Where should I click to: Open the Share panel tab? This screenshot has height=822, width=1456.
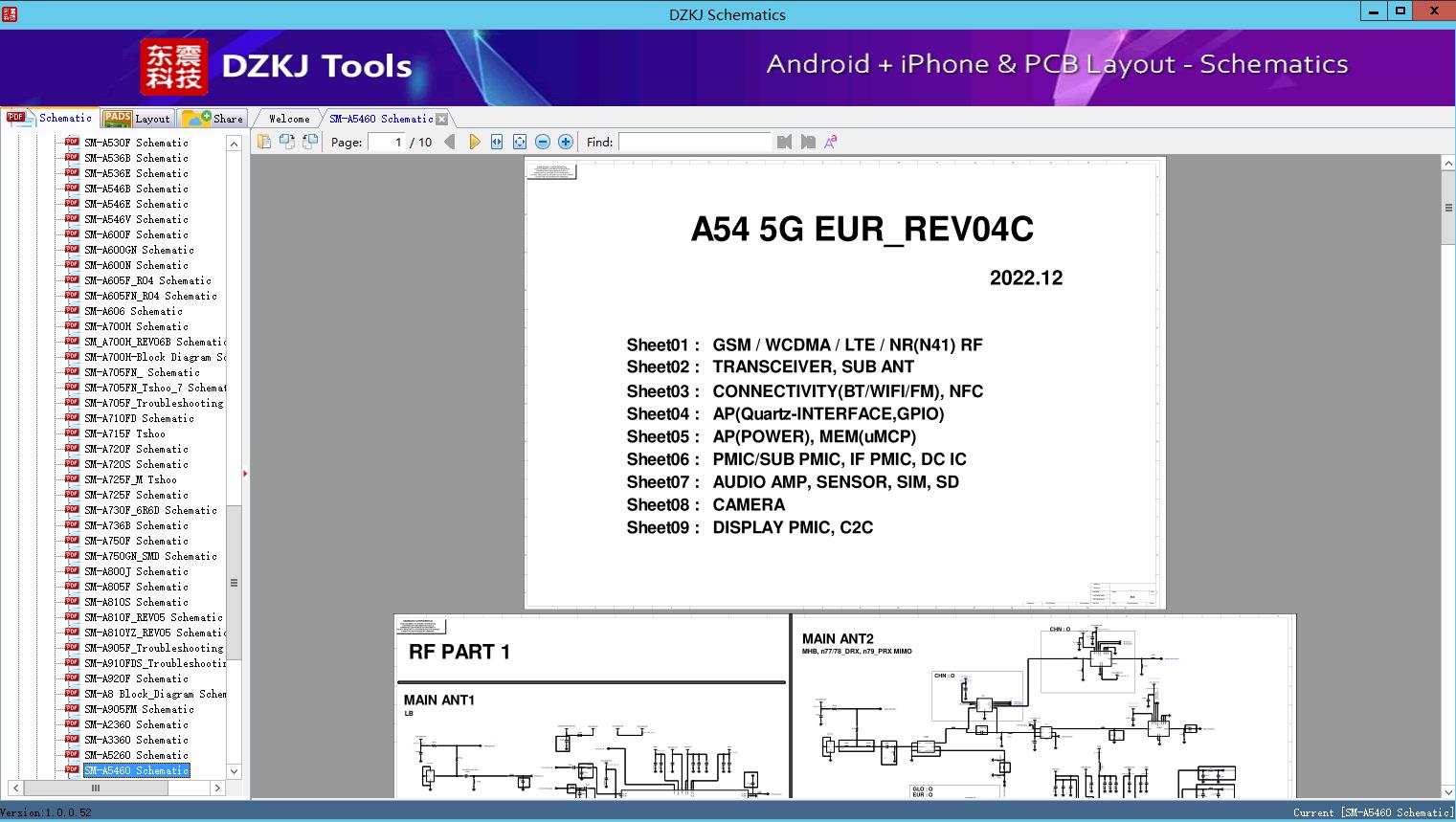(x=213, y=119)
